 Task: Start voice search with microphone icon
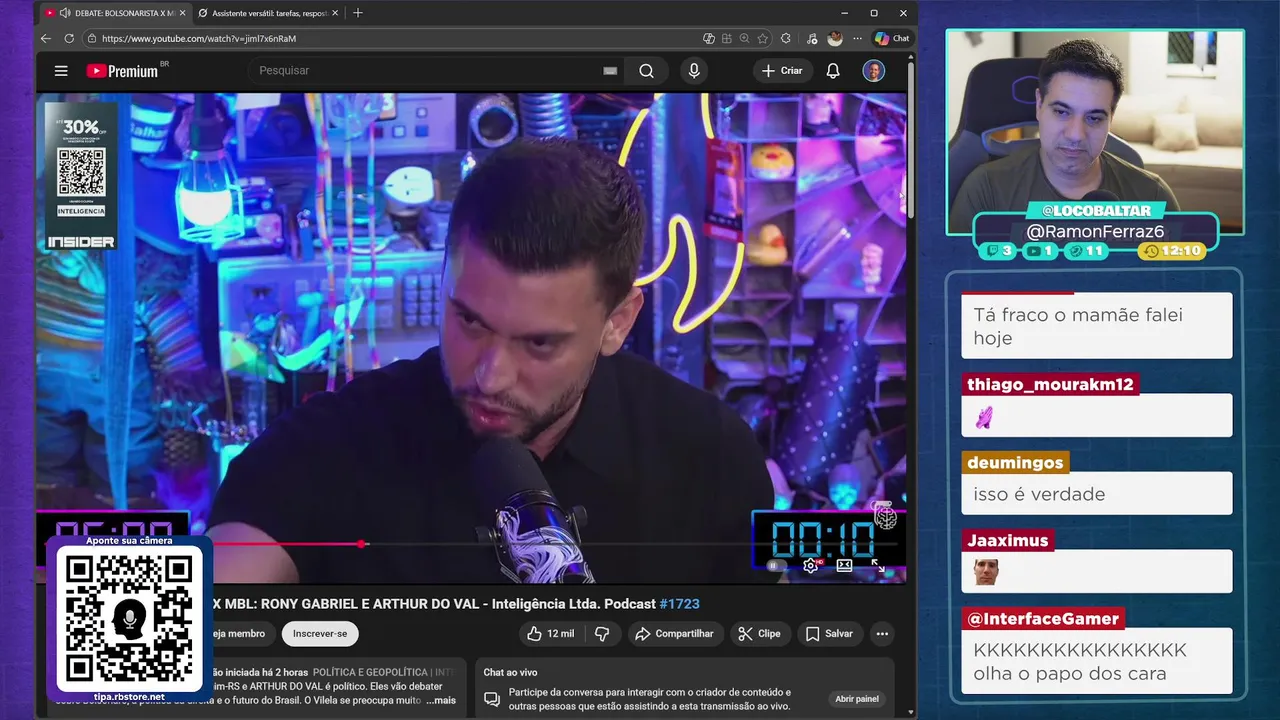pos(694,71)
